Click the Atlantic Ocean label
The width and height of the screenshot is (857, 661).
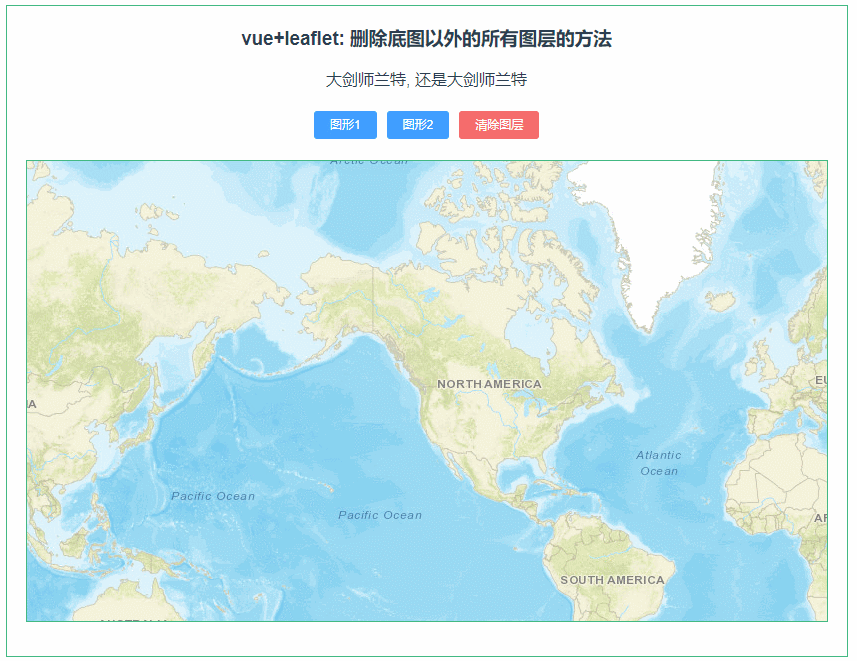[659, 463]
